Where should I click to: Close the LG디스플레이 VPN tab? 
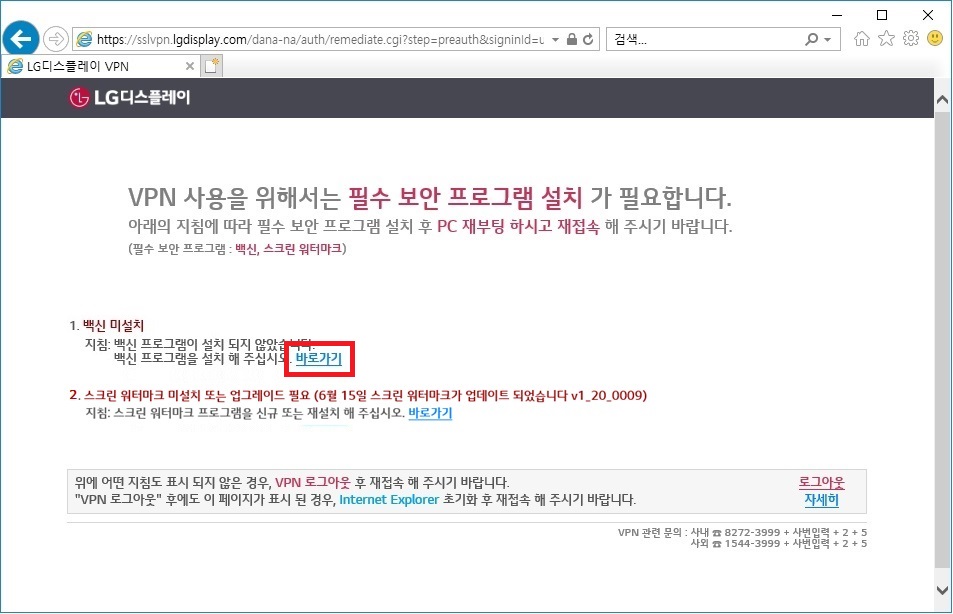coord(190,66)
